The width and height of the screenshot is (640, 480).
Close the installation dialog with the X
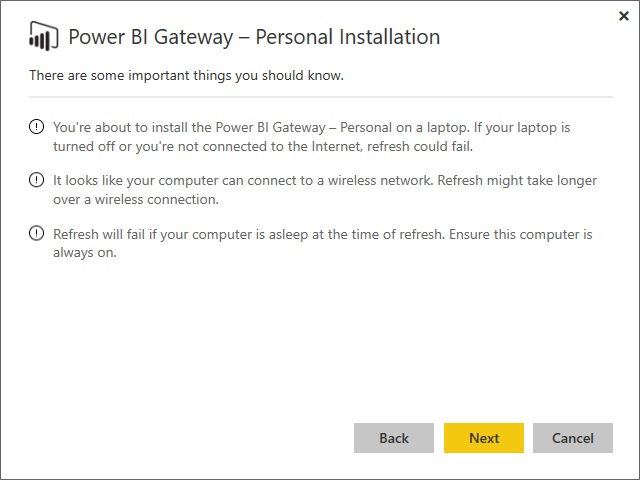(624, 15)
